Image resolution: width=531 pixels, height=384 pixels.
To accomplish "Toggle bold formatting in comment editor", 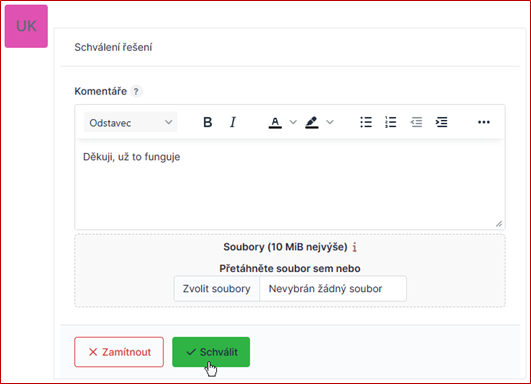I will (x=208, y=122).
